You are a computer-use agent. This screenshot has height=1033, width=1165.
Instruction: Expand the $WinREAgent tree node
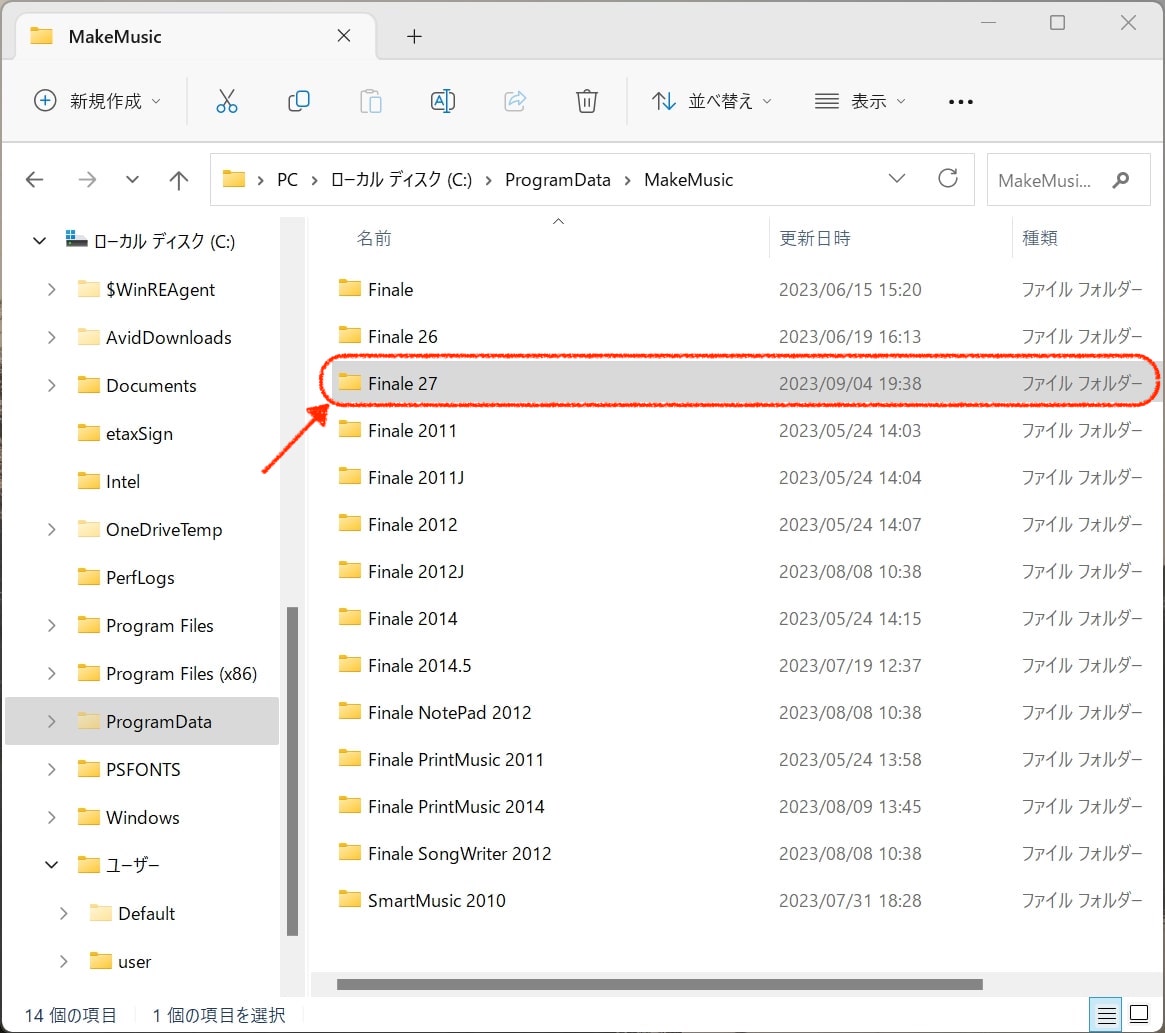[51, 289]
